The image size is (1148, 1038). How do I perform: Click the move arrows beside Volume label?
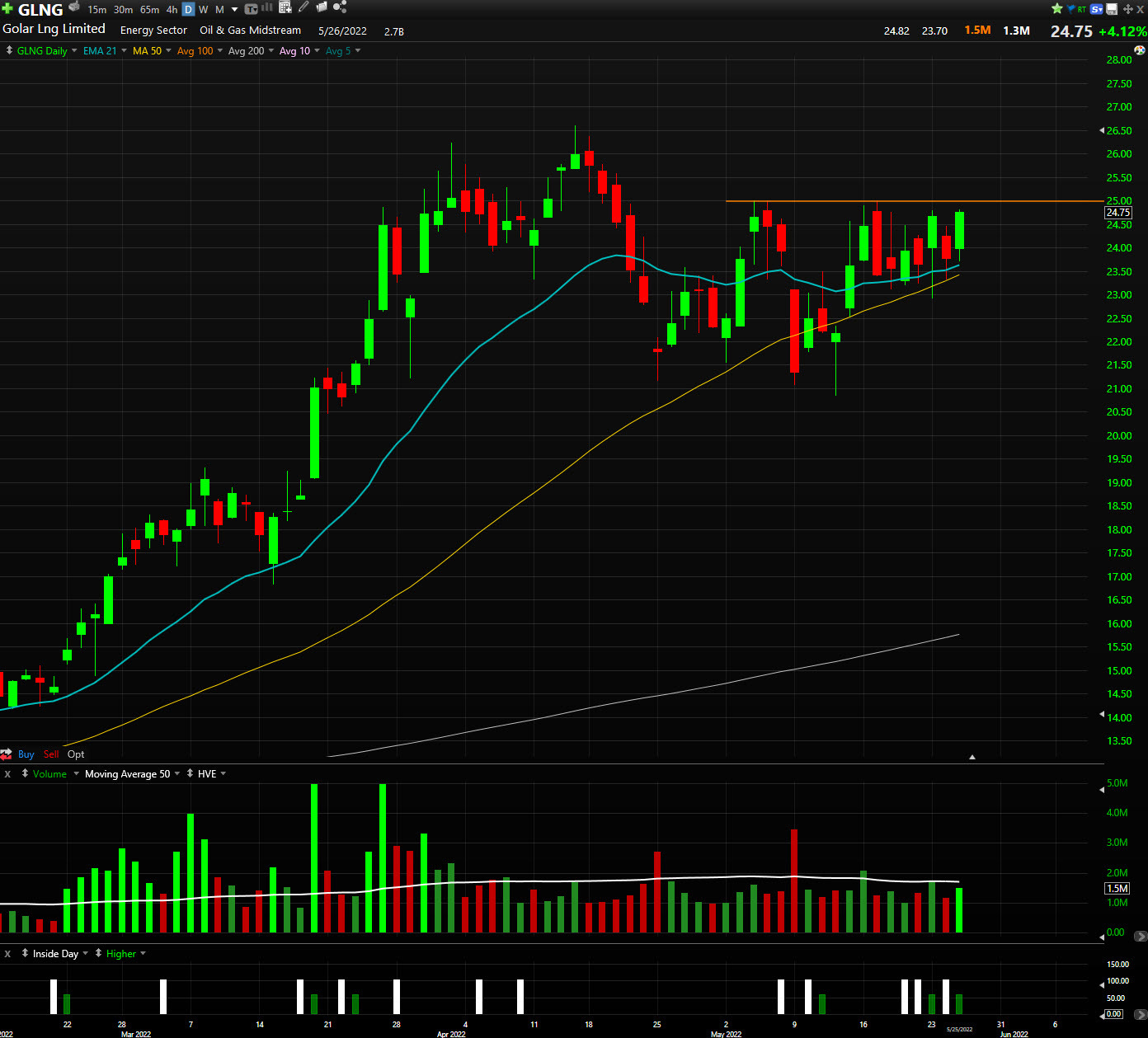click(25, 773)
